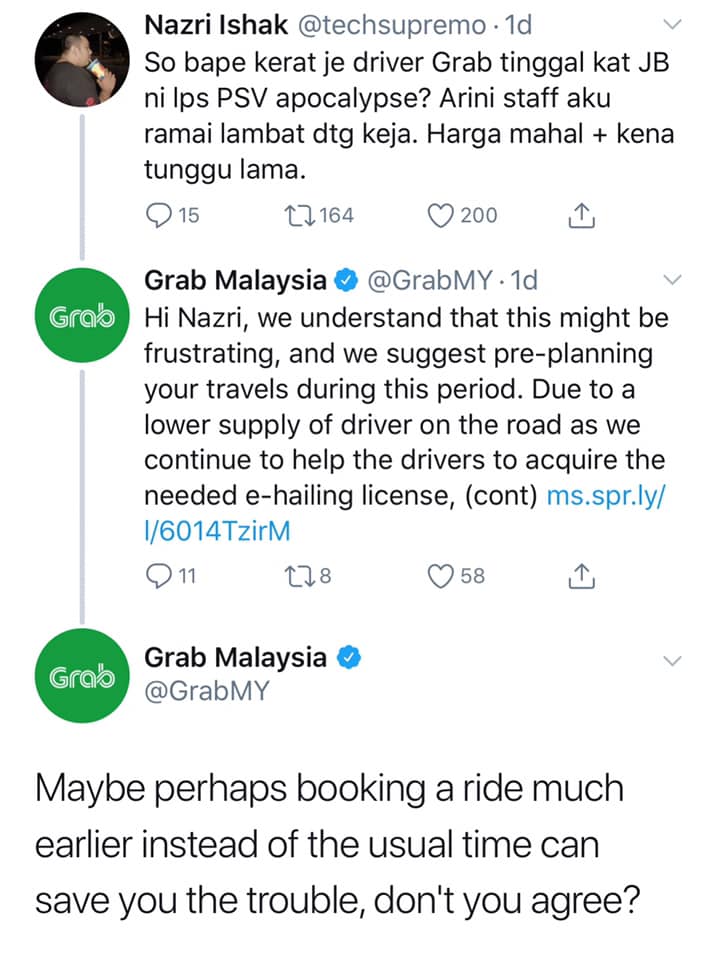Screen dimensions: 714x960
Task: Click @GrabMY handle below main tweet name
Action: pos(207,690)
